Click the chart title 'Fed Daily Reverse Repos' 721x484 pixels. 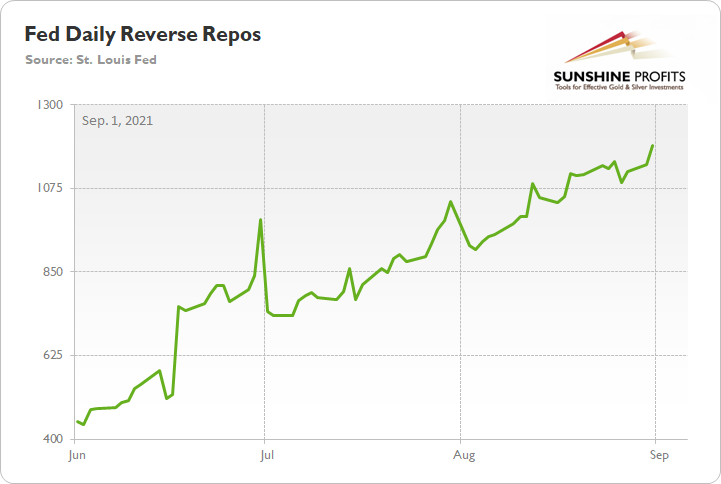pyautogui.click(x=143, y=35)
